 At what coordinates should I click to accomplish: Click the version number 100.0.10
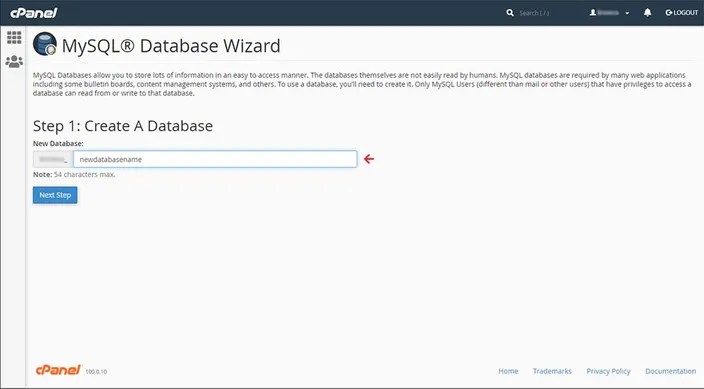(x=96, y=371)
